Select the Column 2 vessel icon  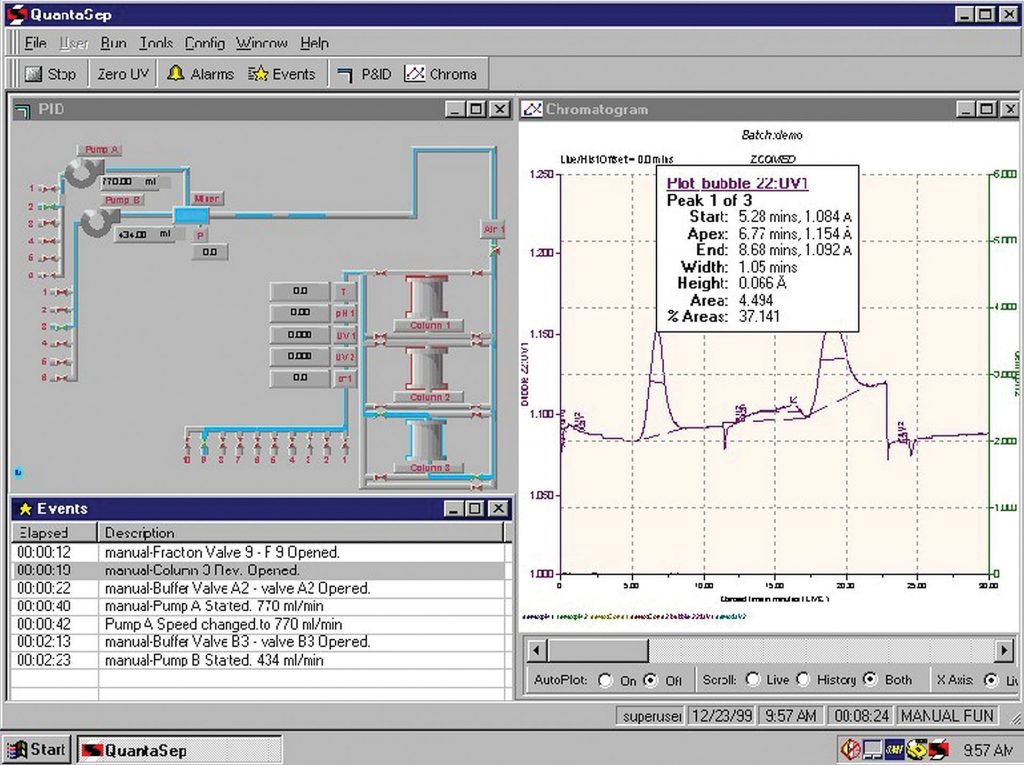tap(425, 370)
